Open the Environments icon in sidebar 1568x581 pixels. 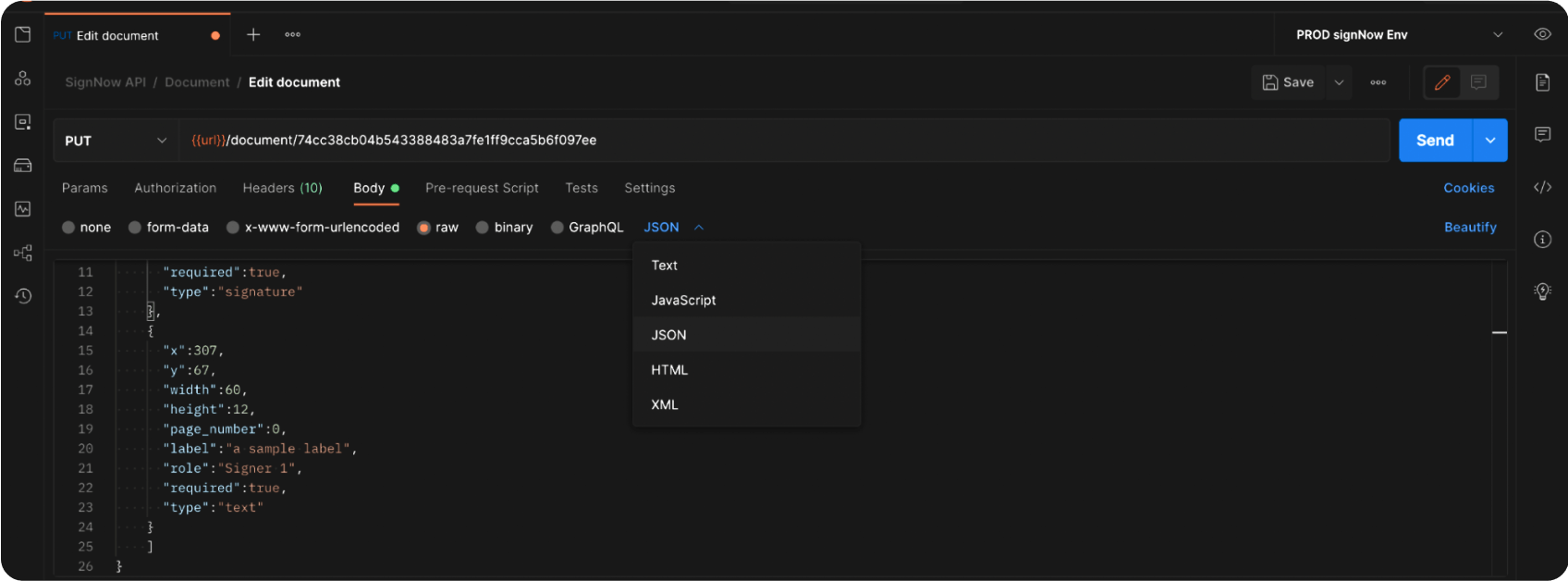coord(23,122)
